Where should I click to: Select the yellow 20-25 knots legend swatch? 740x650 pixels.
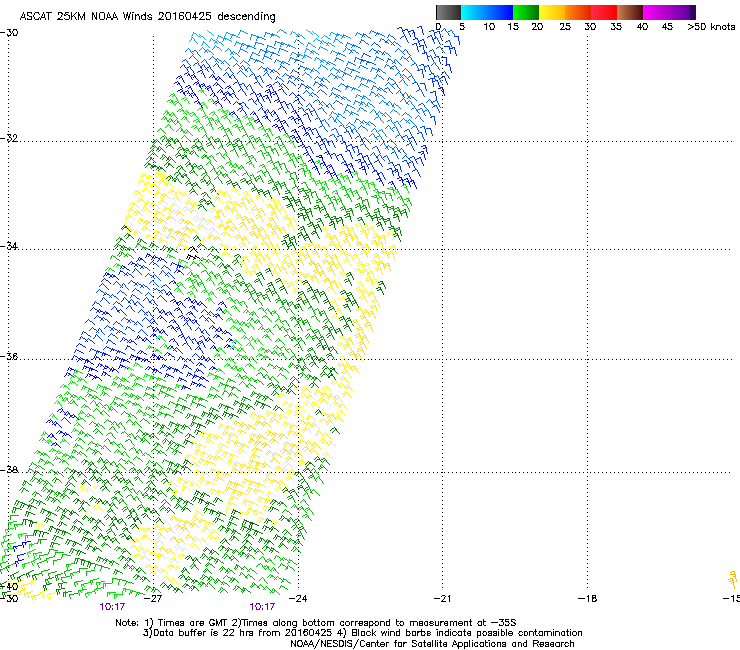click(552, 12)
